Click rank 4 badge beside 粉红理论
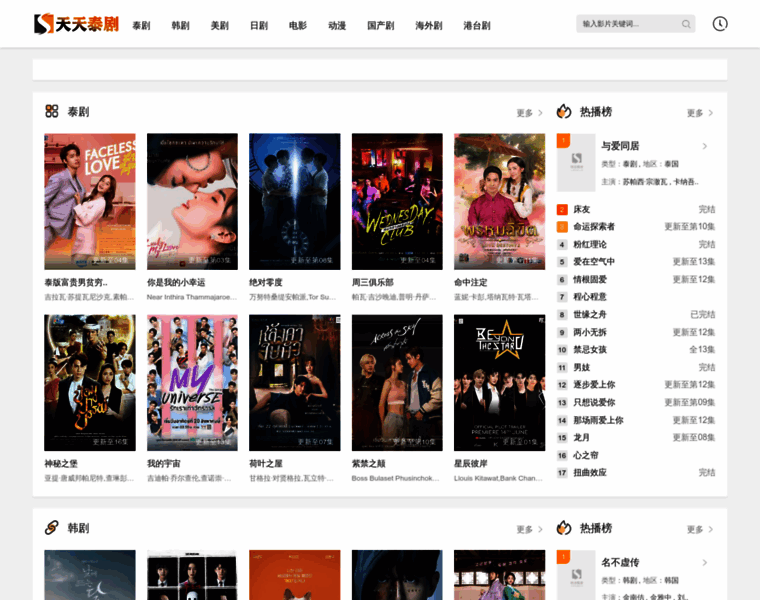Screen dimensions: 760x600 click(x=562, y=245)
